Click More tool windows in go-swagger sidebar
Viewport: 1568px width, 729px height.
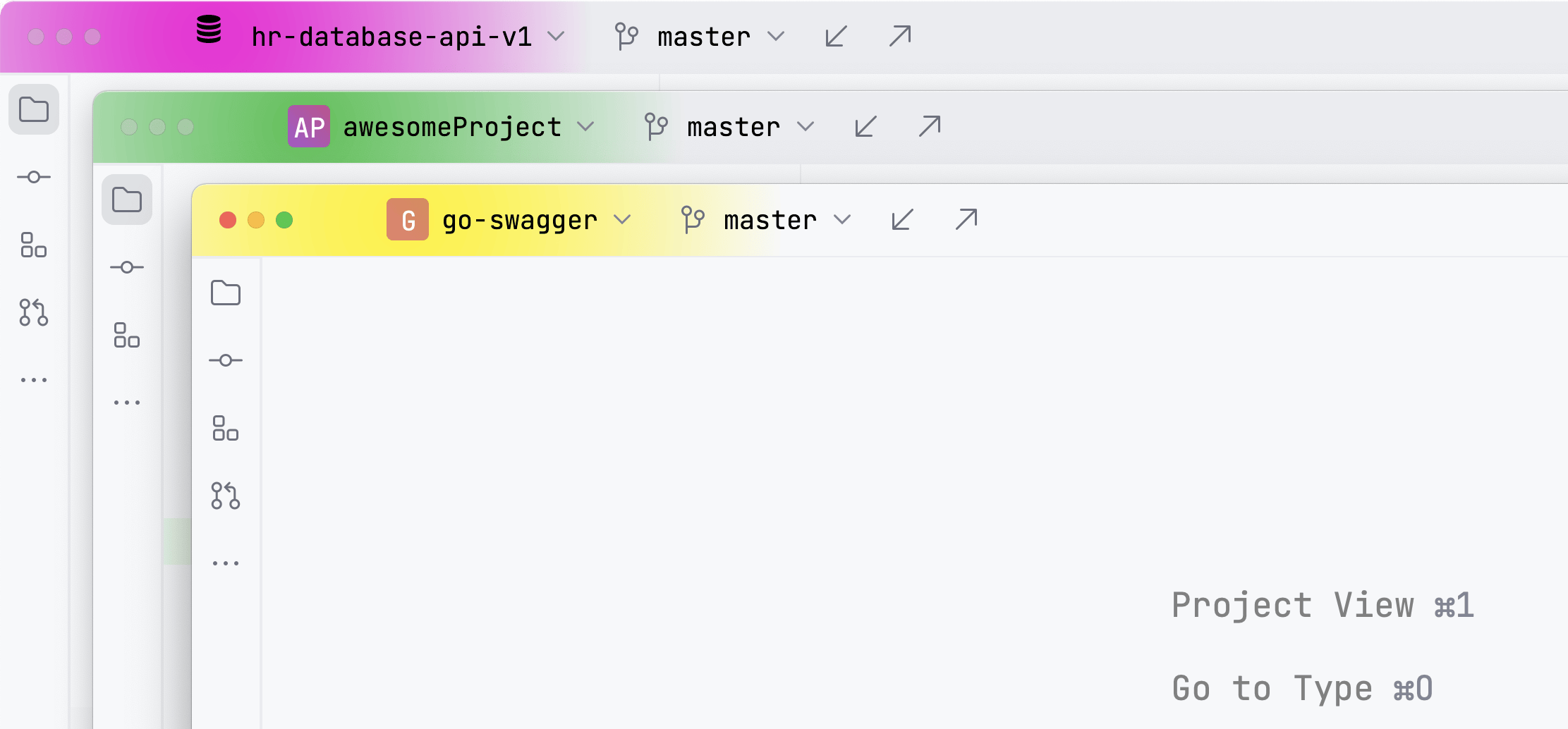pyautogui.click(x=226, y=563)
